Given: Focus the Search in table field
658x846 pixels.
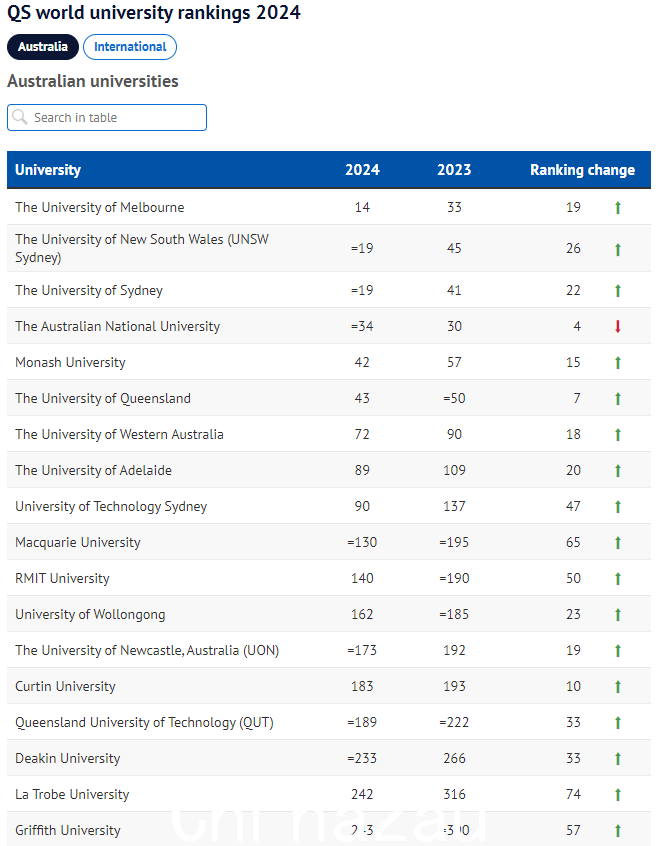Looking at the screenshot, I should (107, 118).
